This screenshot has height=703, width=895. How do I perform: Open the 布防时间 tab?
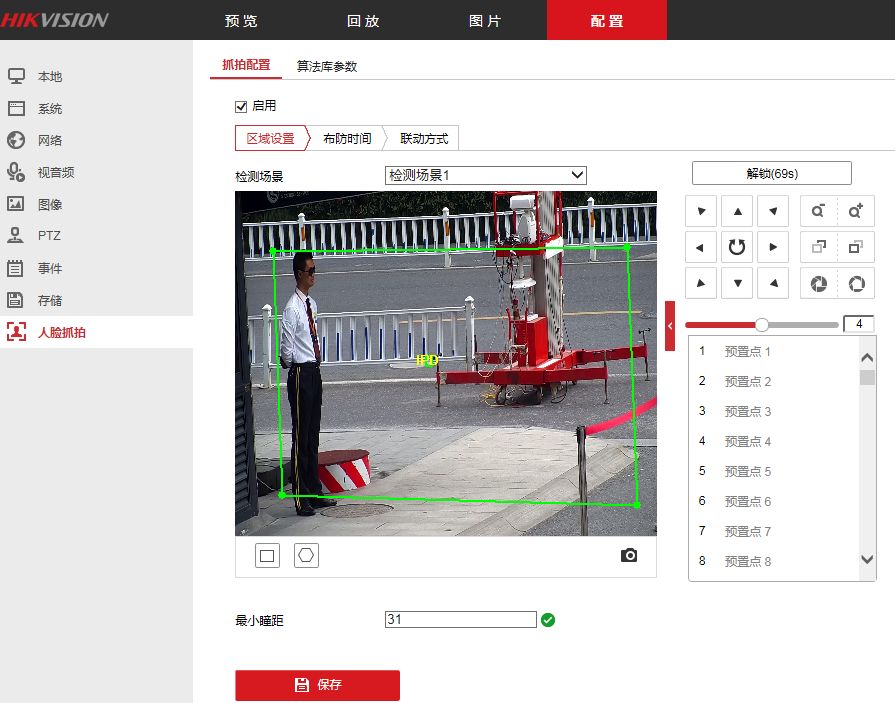pos(347,139)
